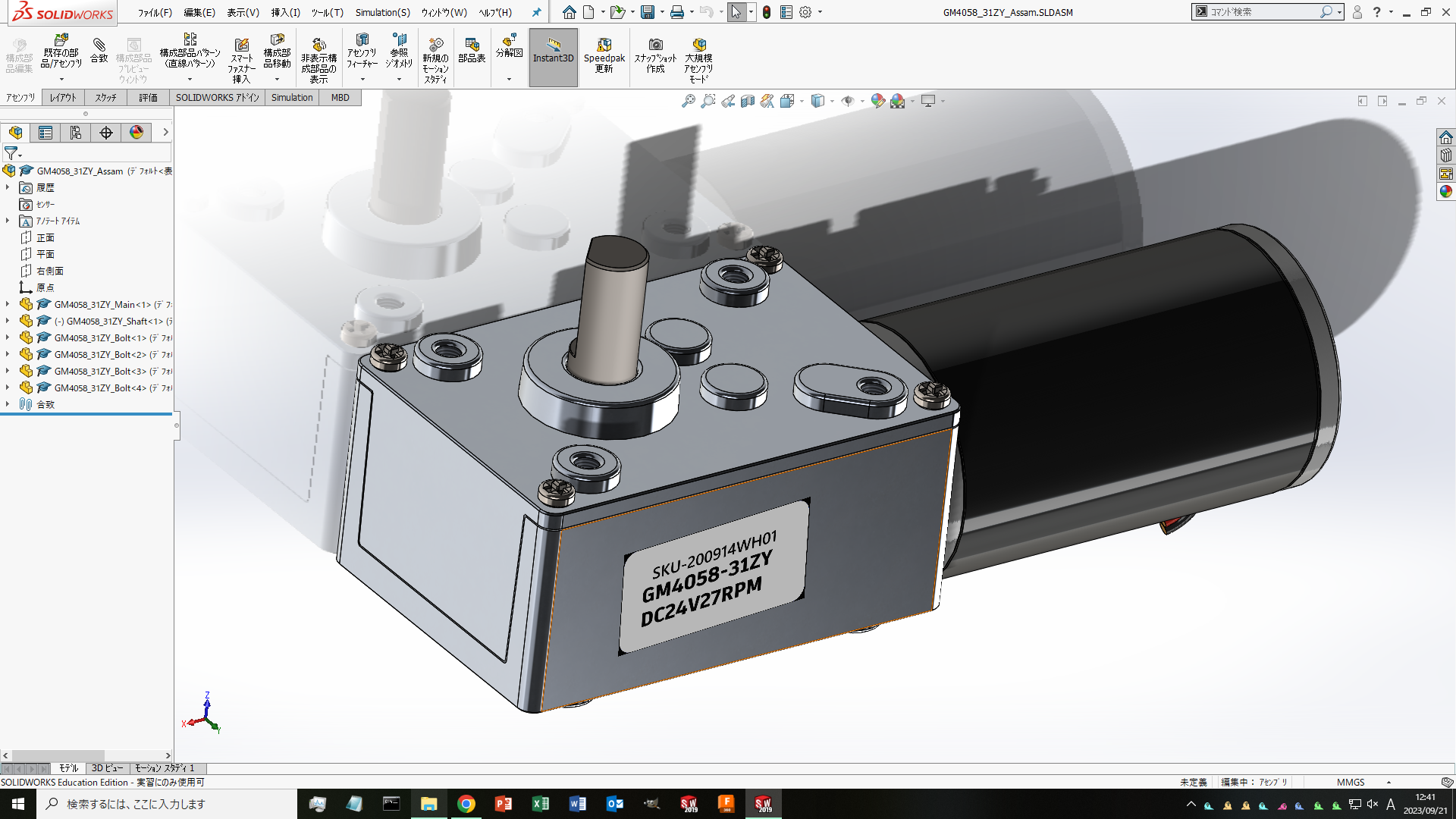Click the Zoom to Fit magnifier icon
The width and height of the screenshot is (1456, 819).
(x=688, y=101)
